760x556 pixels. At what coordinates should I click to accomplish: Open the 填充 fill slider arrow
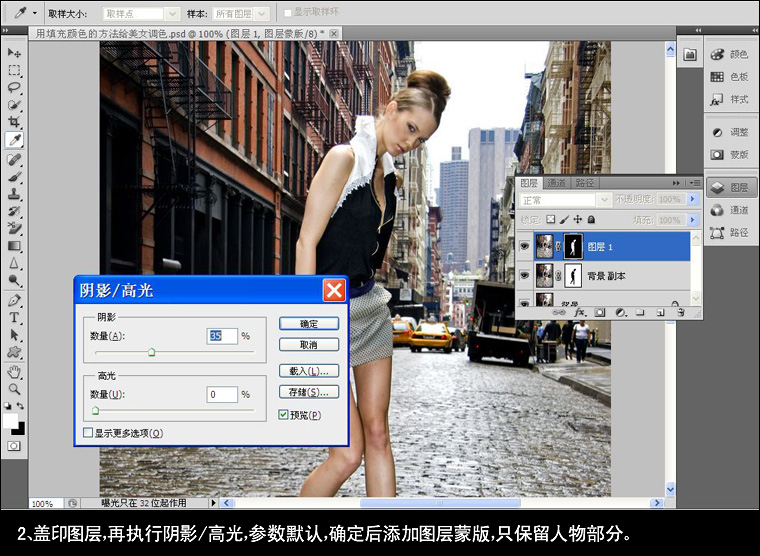click(693, 220)
